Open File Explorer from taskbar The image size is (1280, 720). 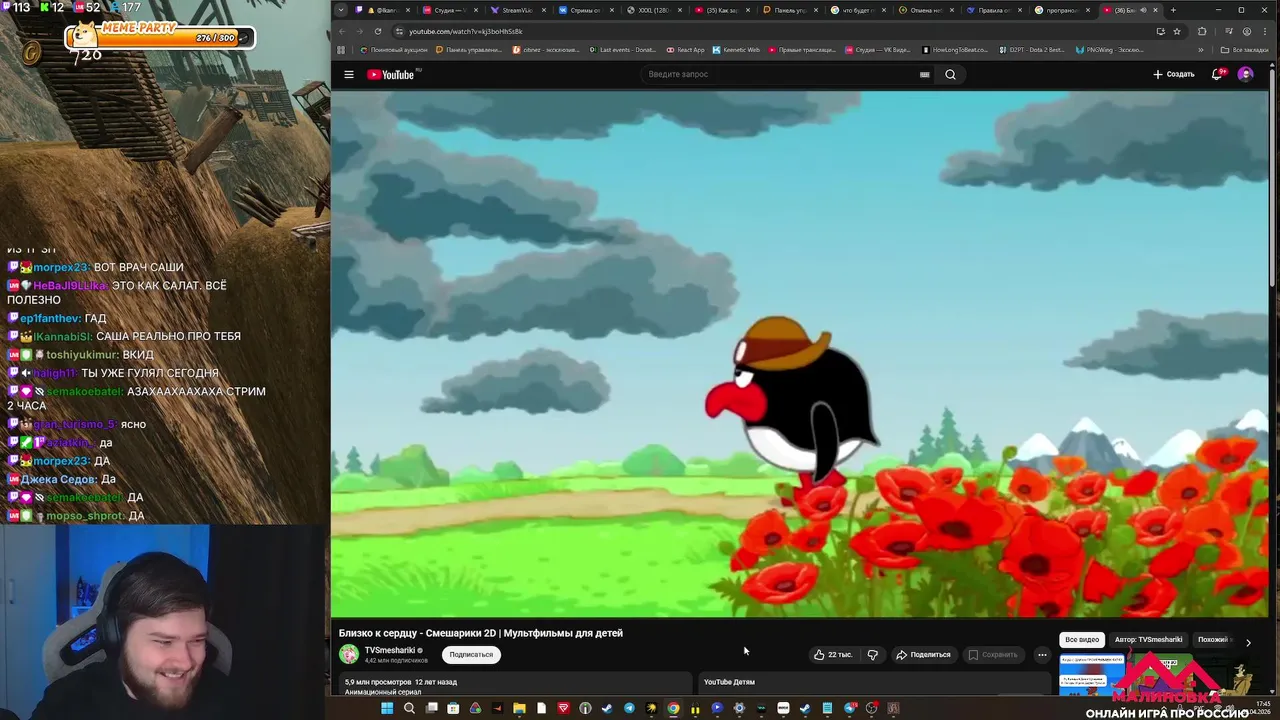pyautogui.click(x=519, y=708)
